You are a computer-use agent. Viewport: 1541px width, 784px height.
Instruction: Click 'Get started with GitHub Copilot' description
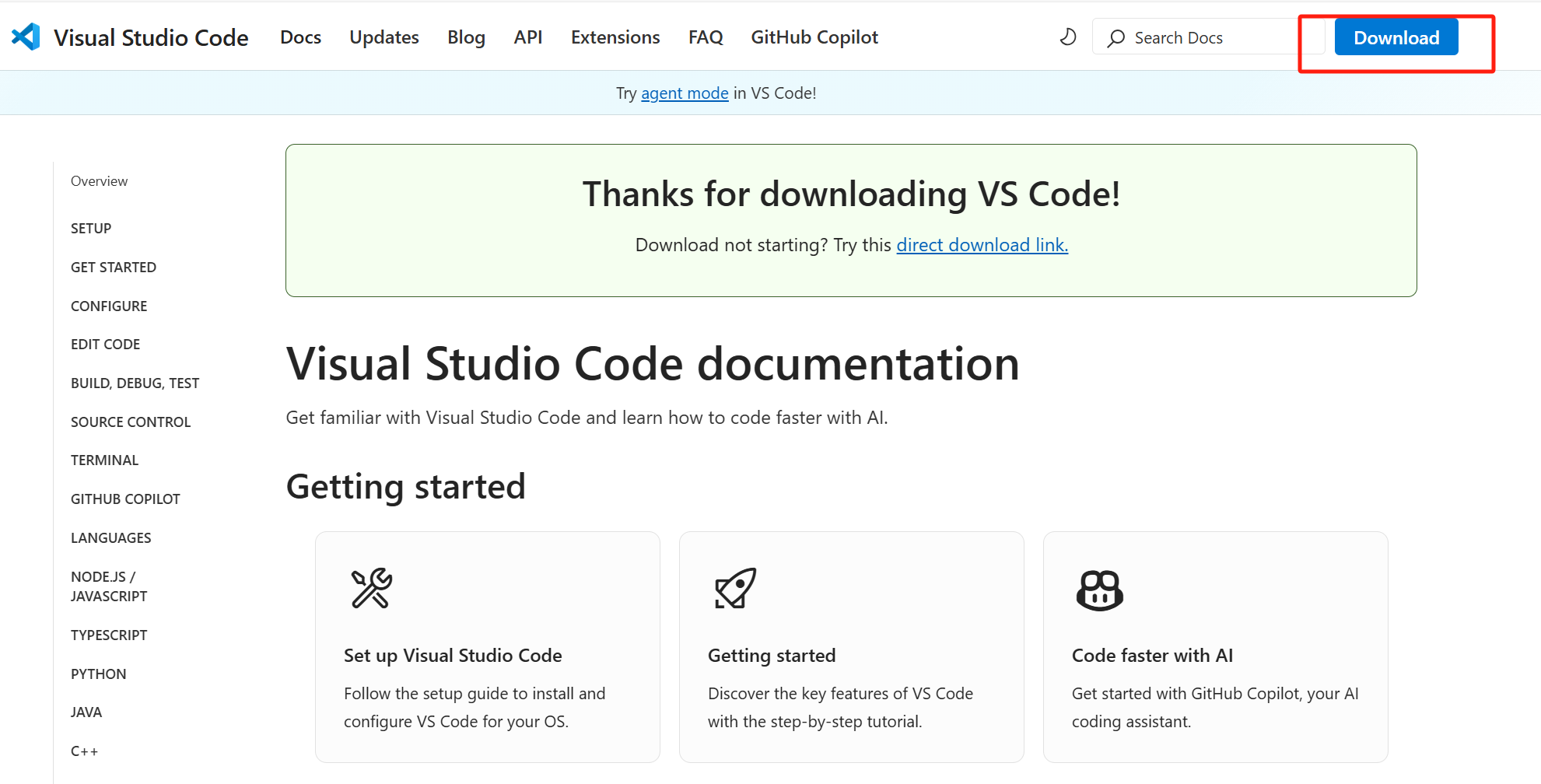click(x=1215, y=708)
